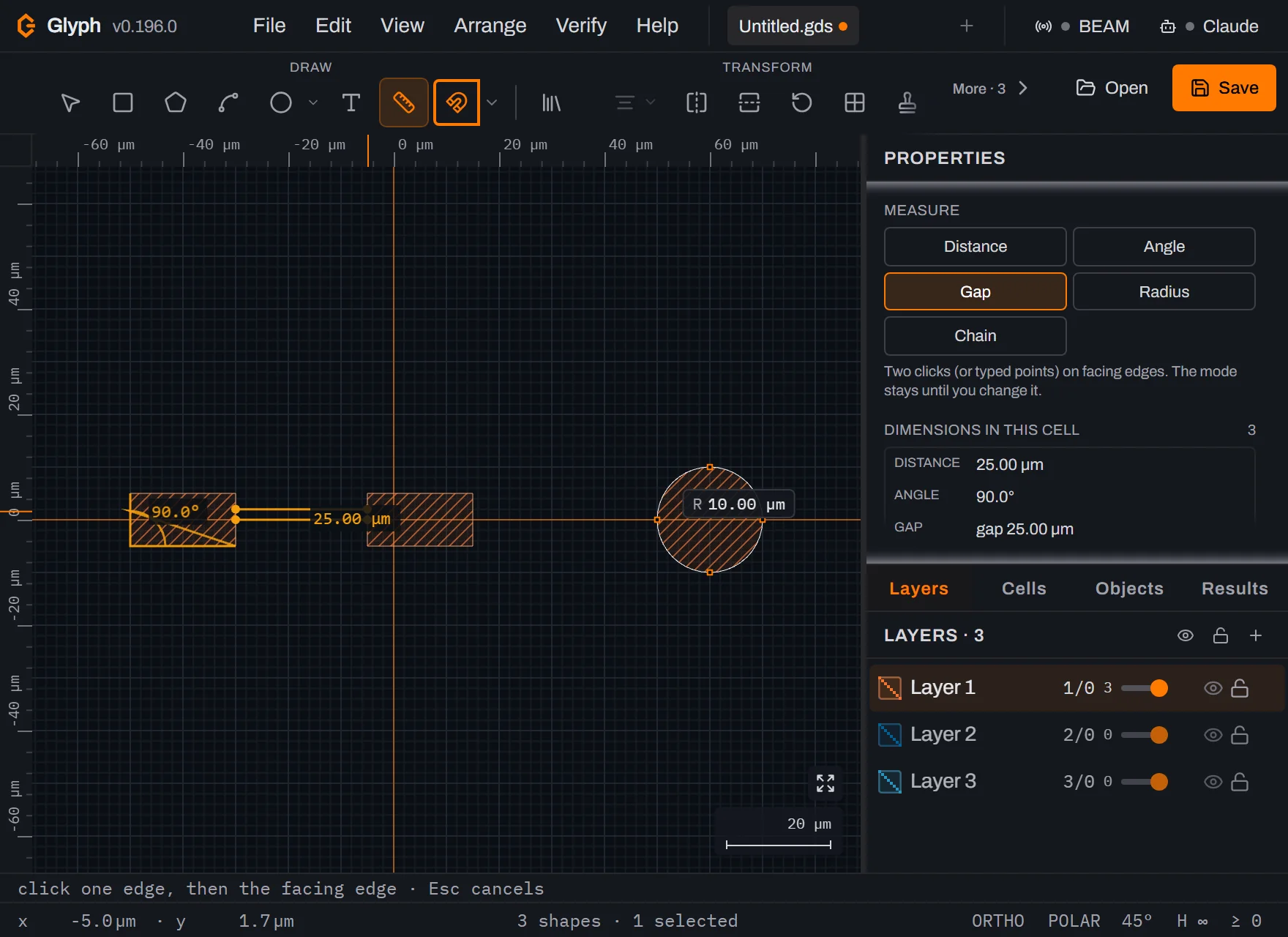1288x937 pixels.
Task: Toggle ORTHO mode in status bar
Action: (x=998, y=921)
